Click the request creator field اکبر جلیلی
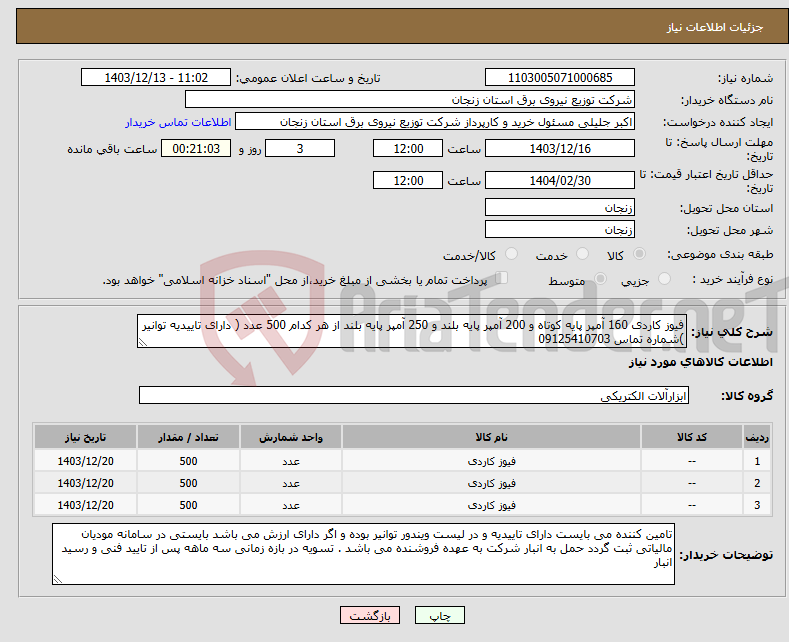The width and height of the screenshot is (789, 642). [435, 122]
